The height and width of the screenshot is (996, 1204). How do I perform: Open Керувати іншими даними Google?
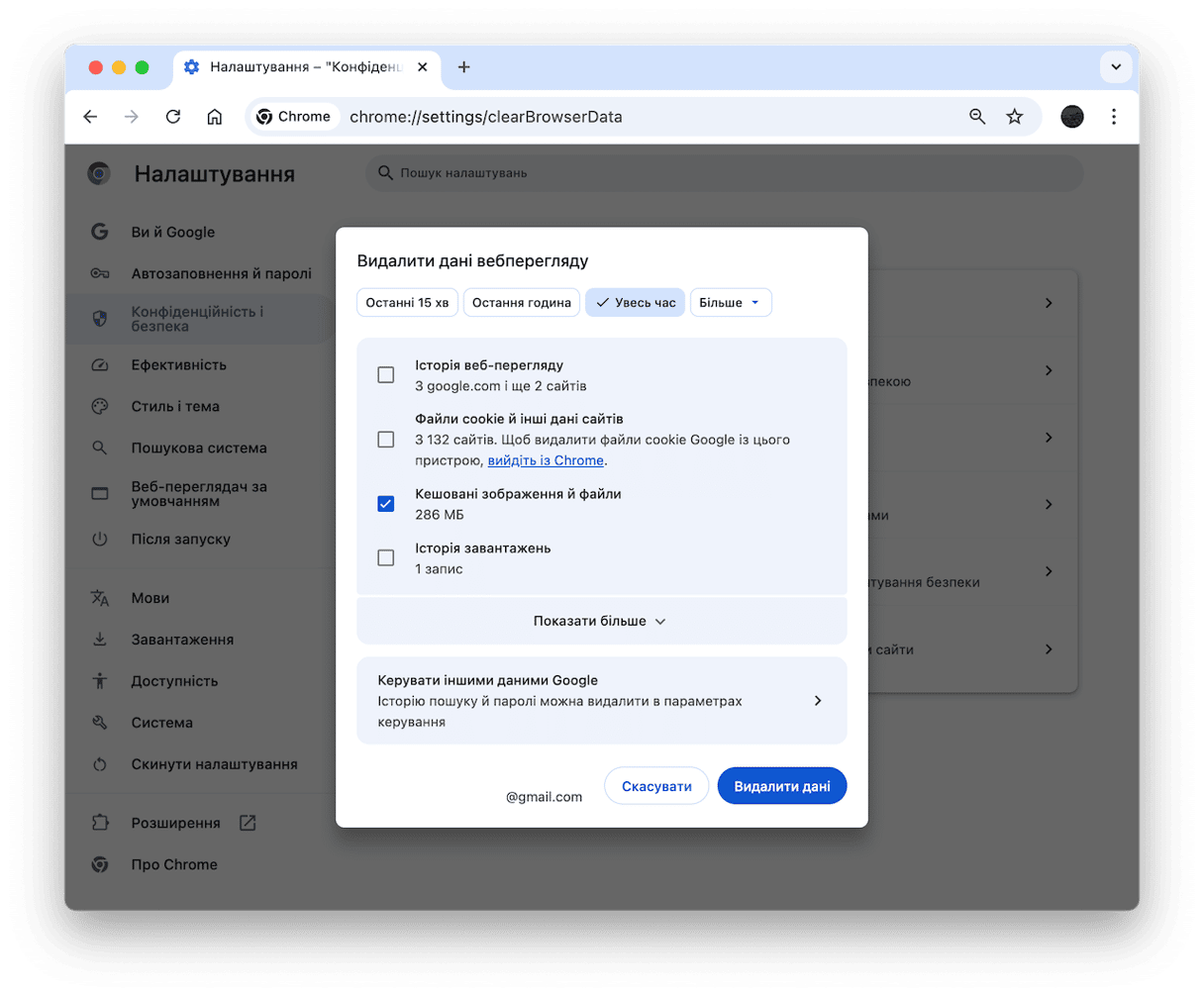click(601, 700)
